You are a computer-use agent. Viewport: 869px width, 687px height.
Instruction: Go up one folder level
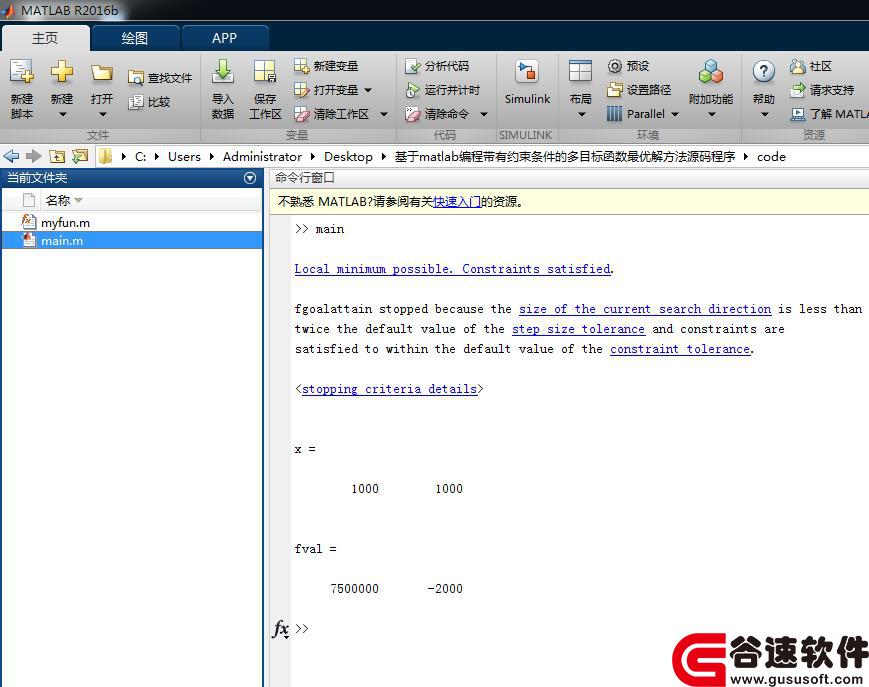(x=57, y=156)
